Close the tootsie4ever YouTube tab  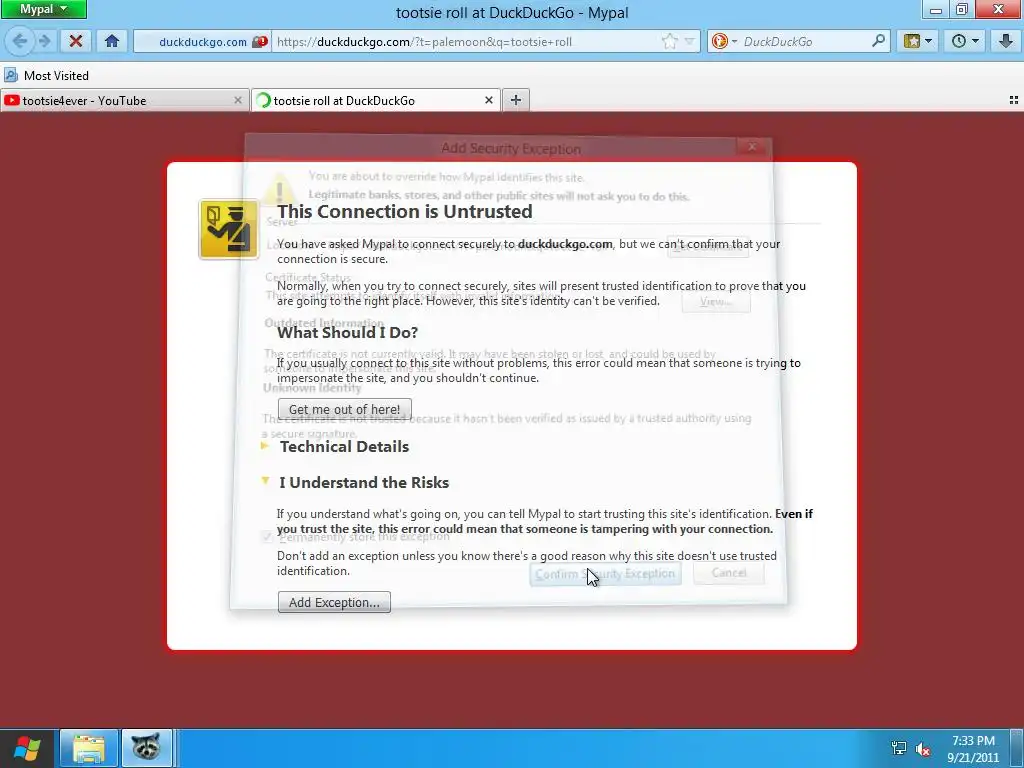(x=238, y=101)
